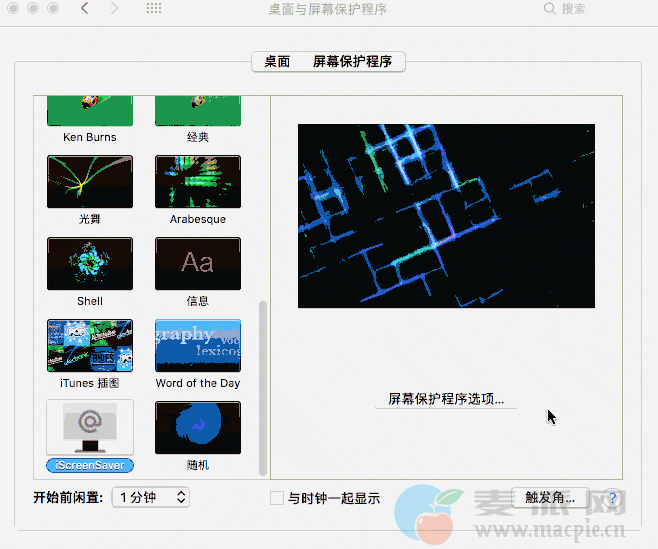Select the iTunes 插图 screensaver thumbnail

pos(90,345)
